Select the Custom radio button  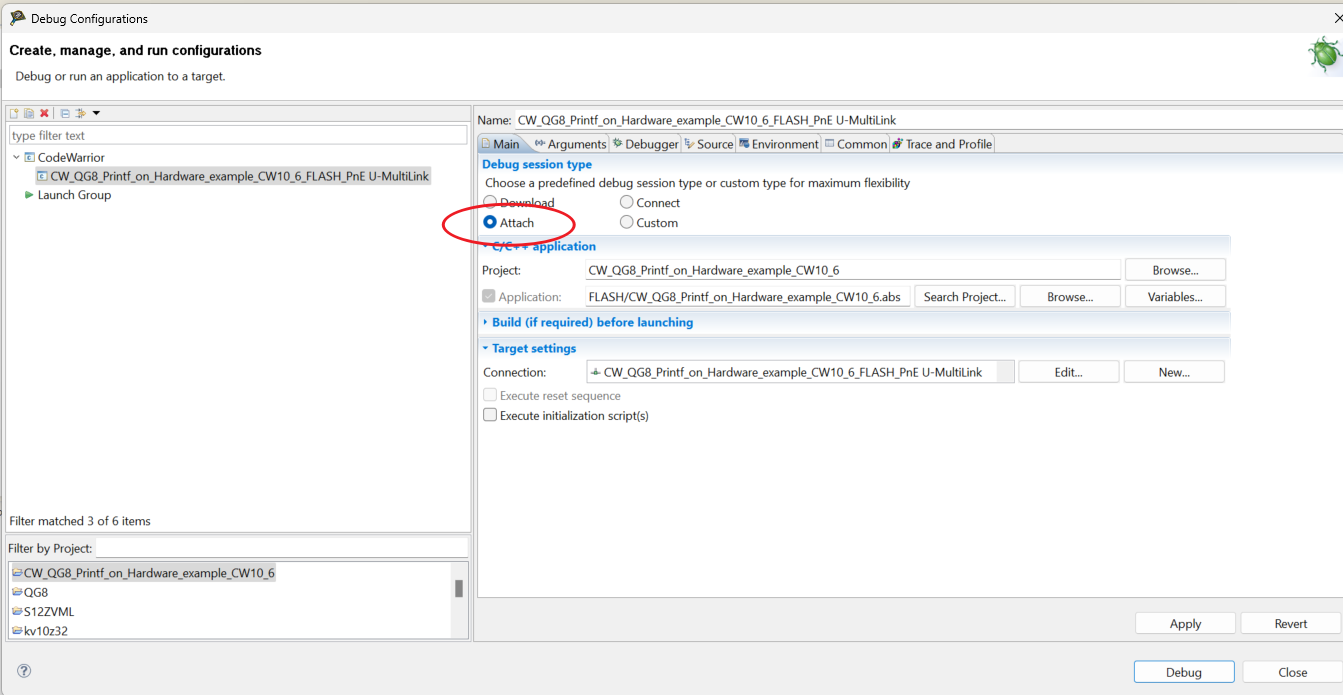(626, 222)
